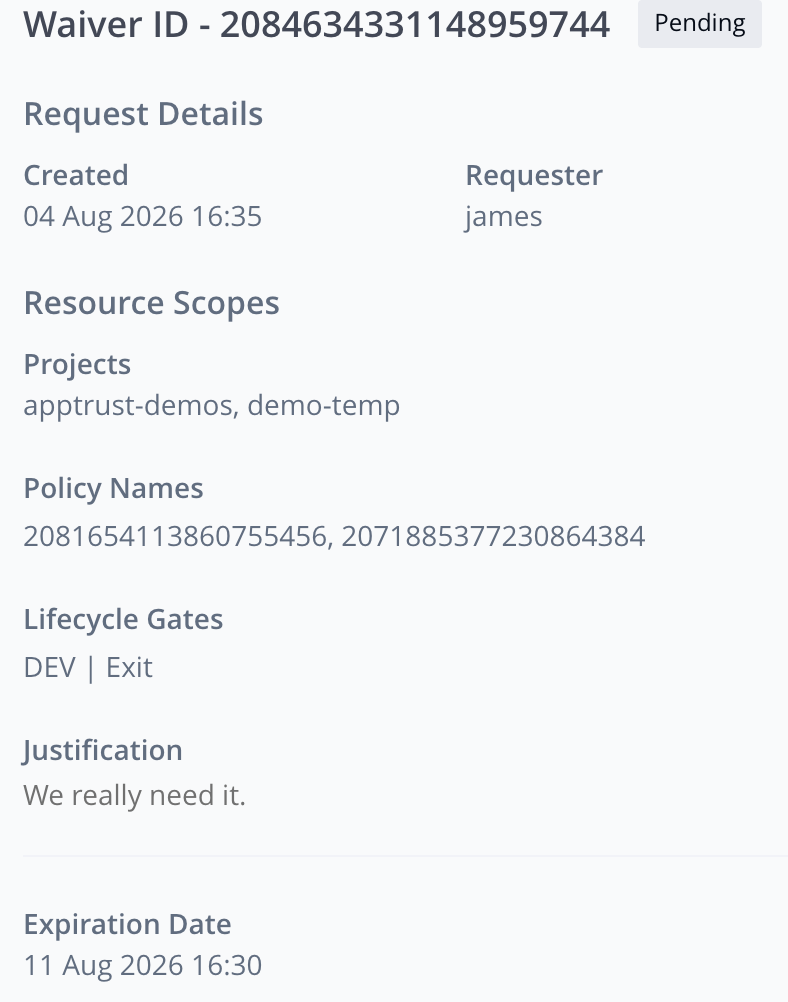The width and height of the screenshot is (788, 1002).
Task: Click the Justification label
Action: pos(103,750)
